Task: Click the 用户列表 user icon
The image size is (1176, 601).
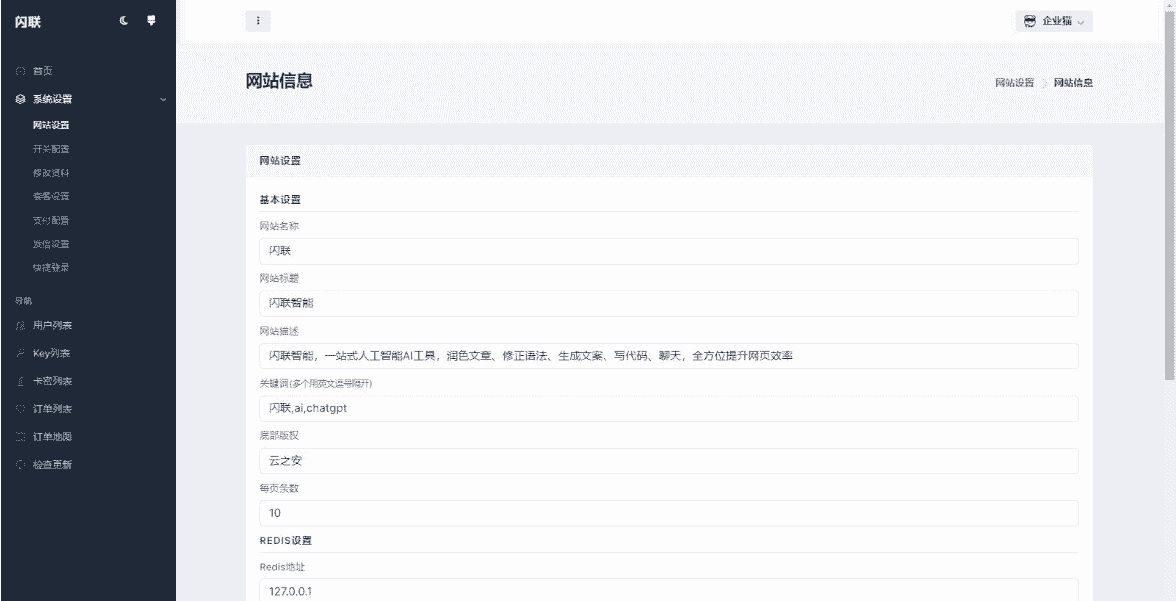Action: pos(20,326)
